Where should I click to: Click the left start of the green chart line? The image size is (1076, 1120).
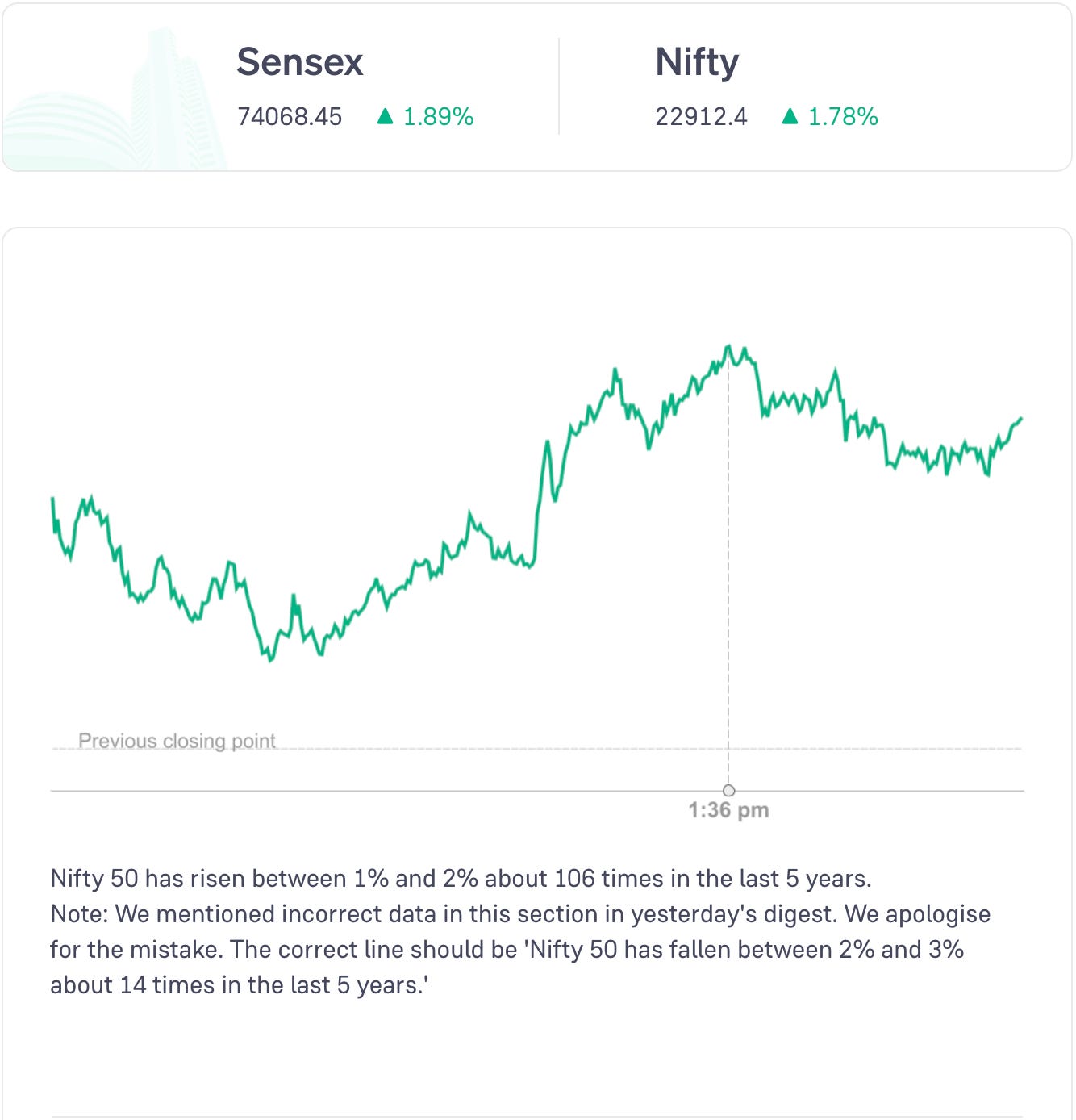point(52,499)
